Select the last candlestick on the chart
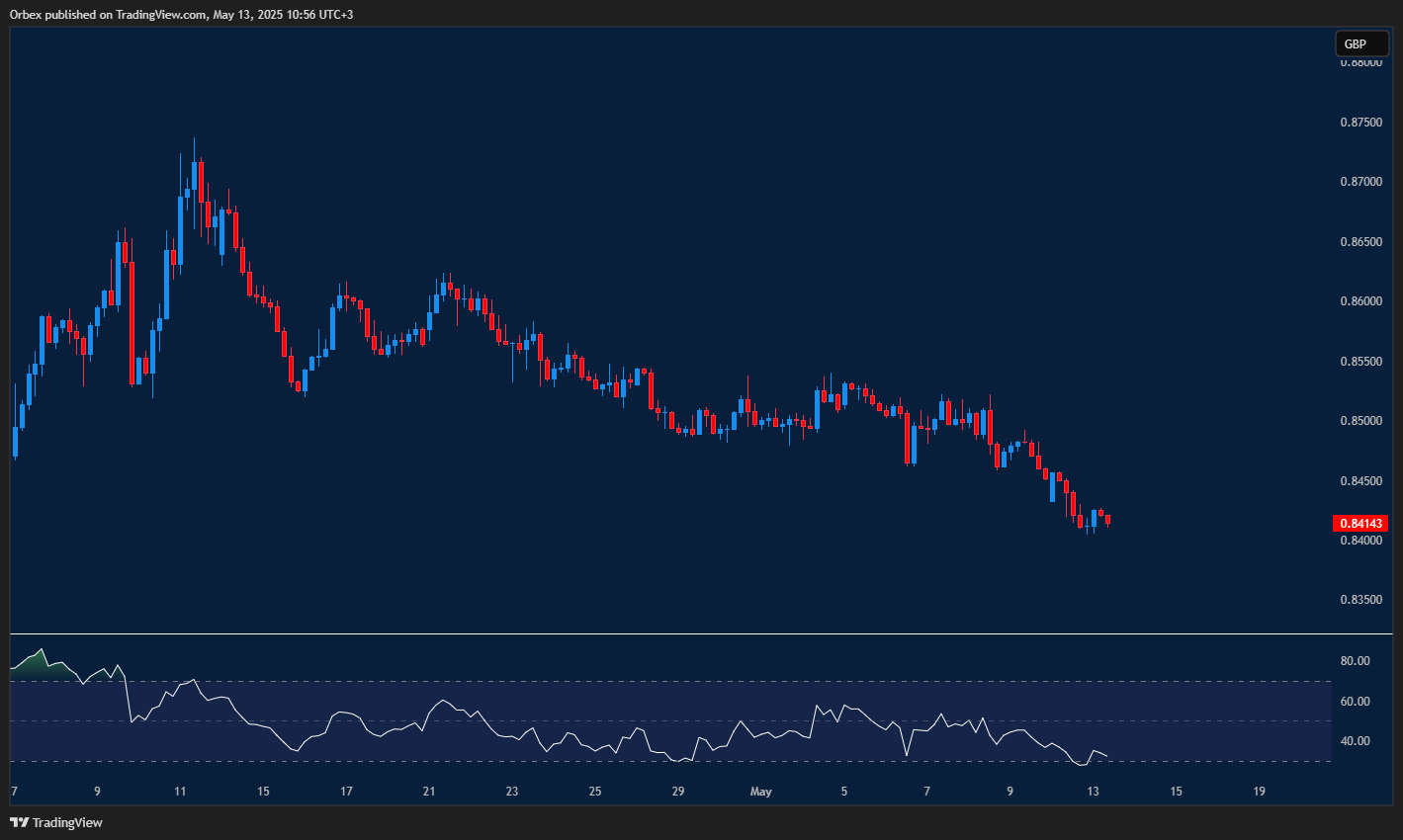This screenshot has height=840, width=1403. [1108, 519]
